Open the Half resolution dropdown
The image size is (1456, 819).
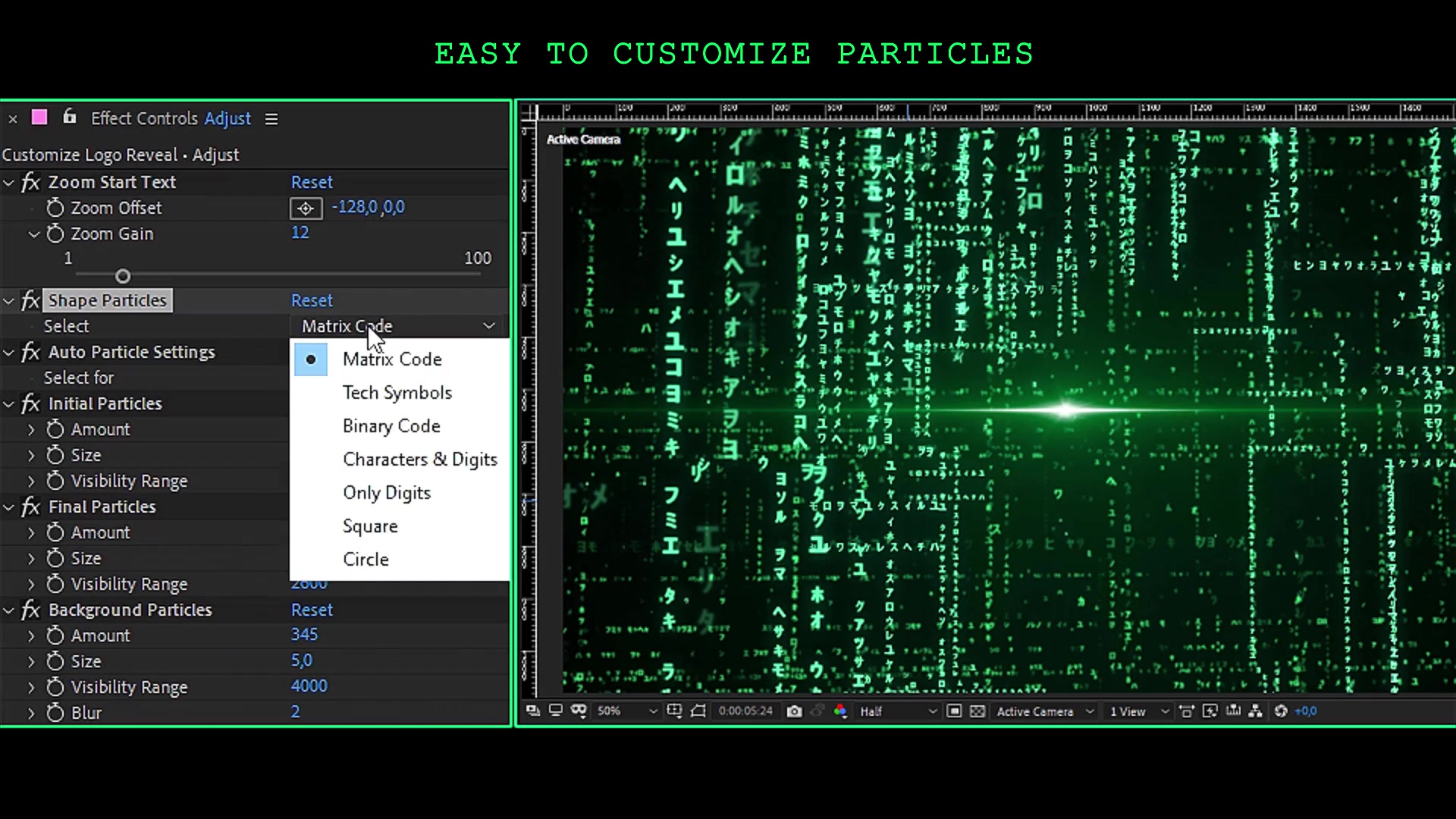tap(899, 711)
